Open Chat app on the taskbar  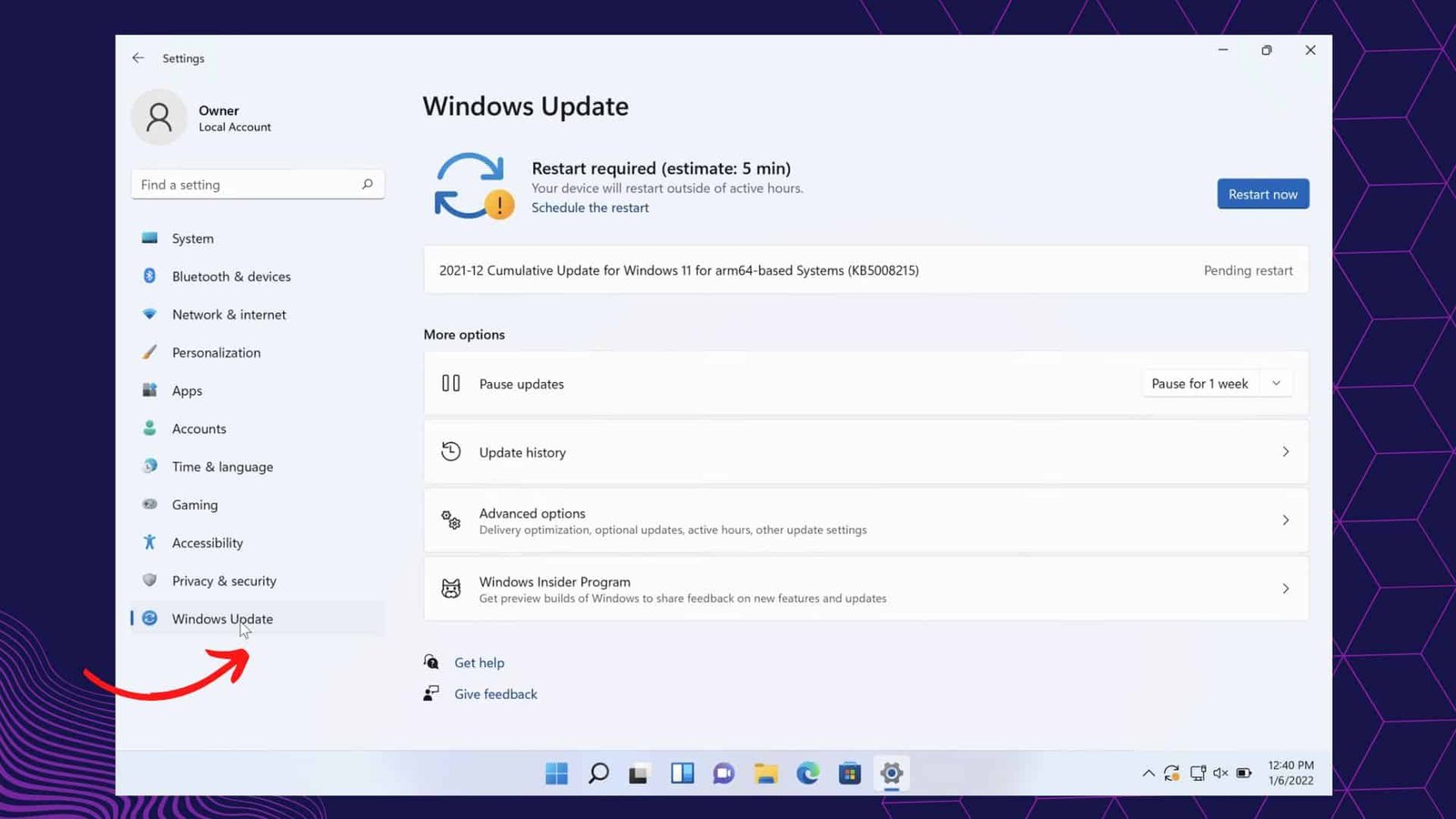coord(724,773)
